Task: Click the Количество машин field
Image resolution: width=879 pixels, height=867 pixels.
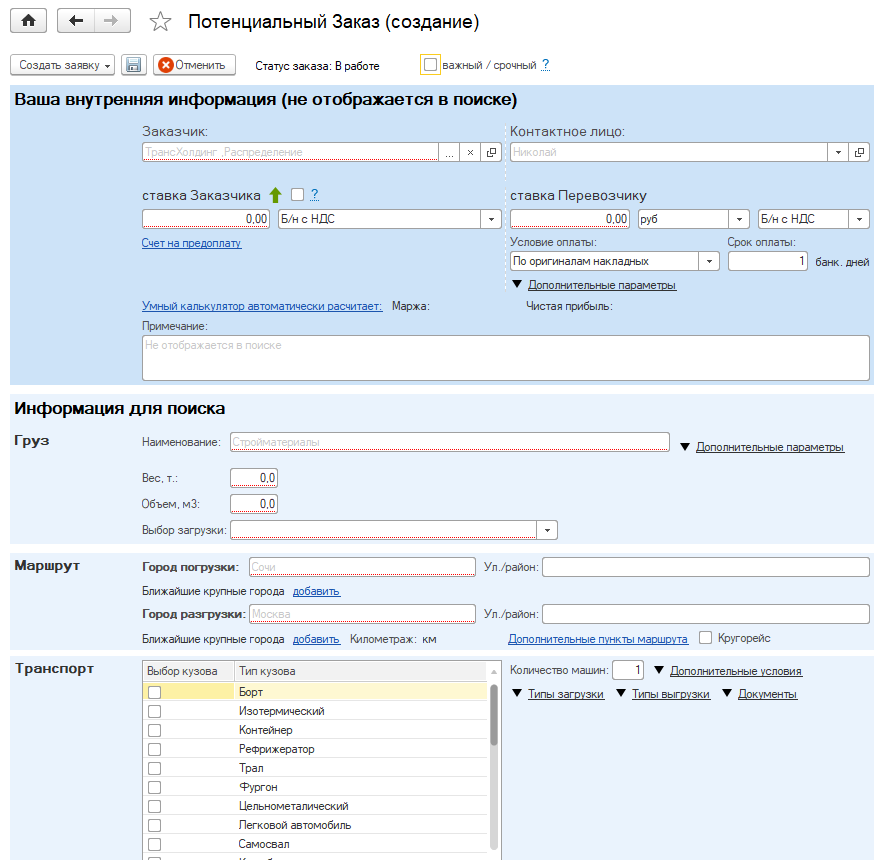Action: (x=628, y=670)
